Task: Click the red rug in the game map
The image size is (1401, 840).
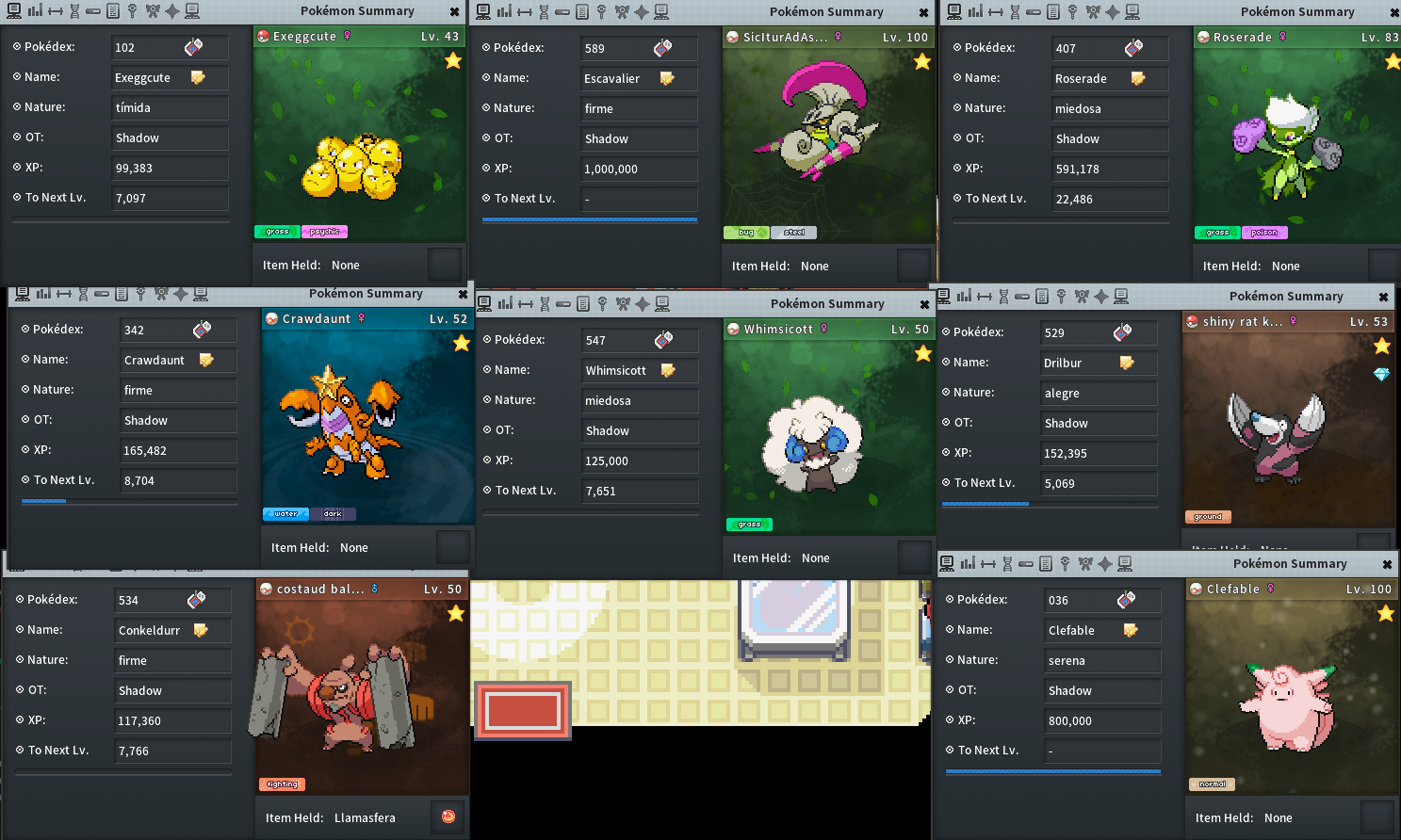Action: pyautogui.click(x=523, y=710)
